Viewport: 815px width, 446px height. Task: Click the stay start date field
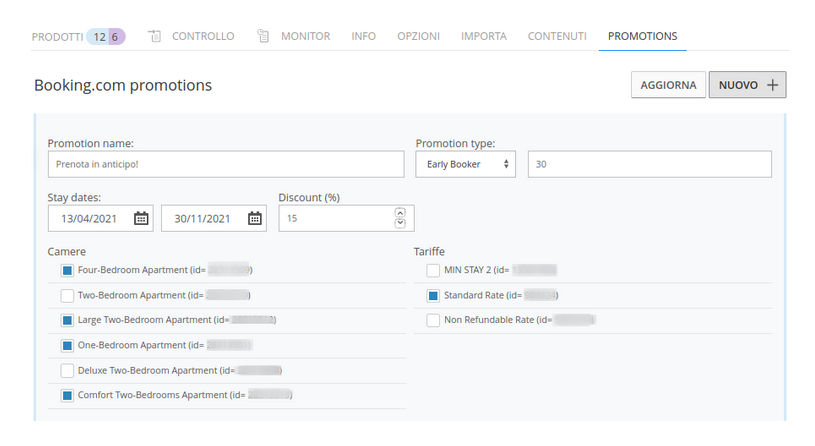pyautogui.click(x=100, y=218)
